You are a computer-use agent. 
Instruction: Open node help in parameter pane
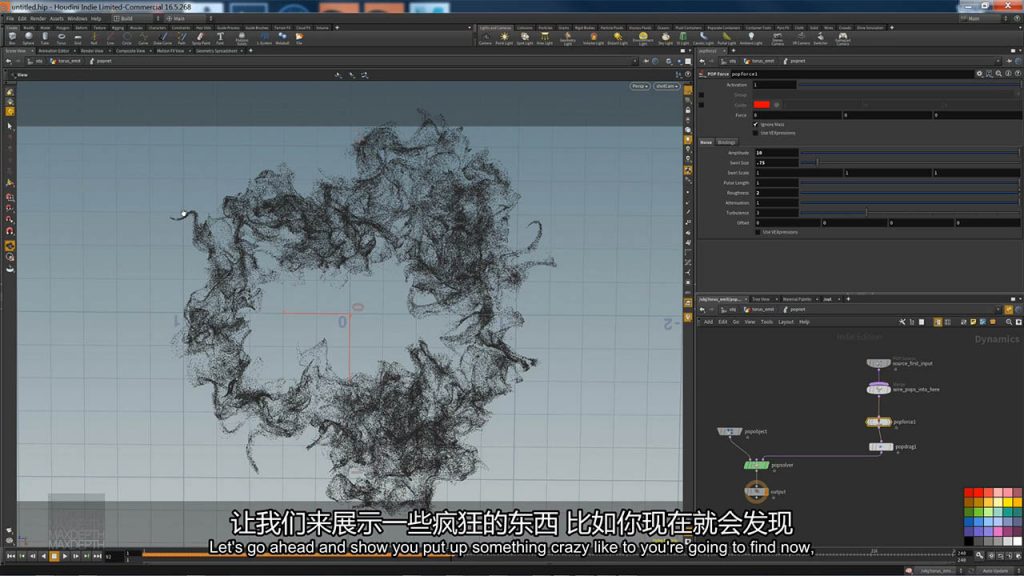click(x=1017, y=74)
